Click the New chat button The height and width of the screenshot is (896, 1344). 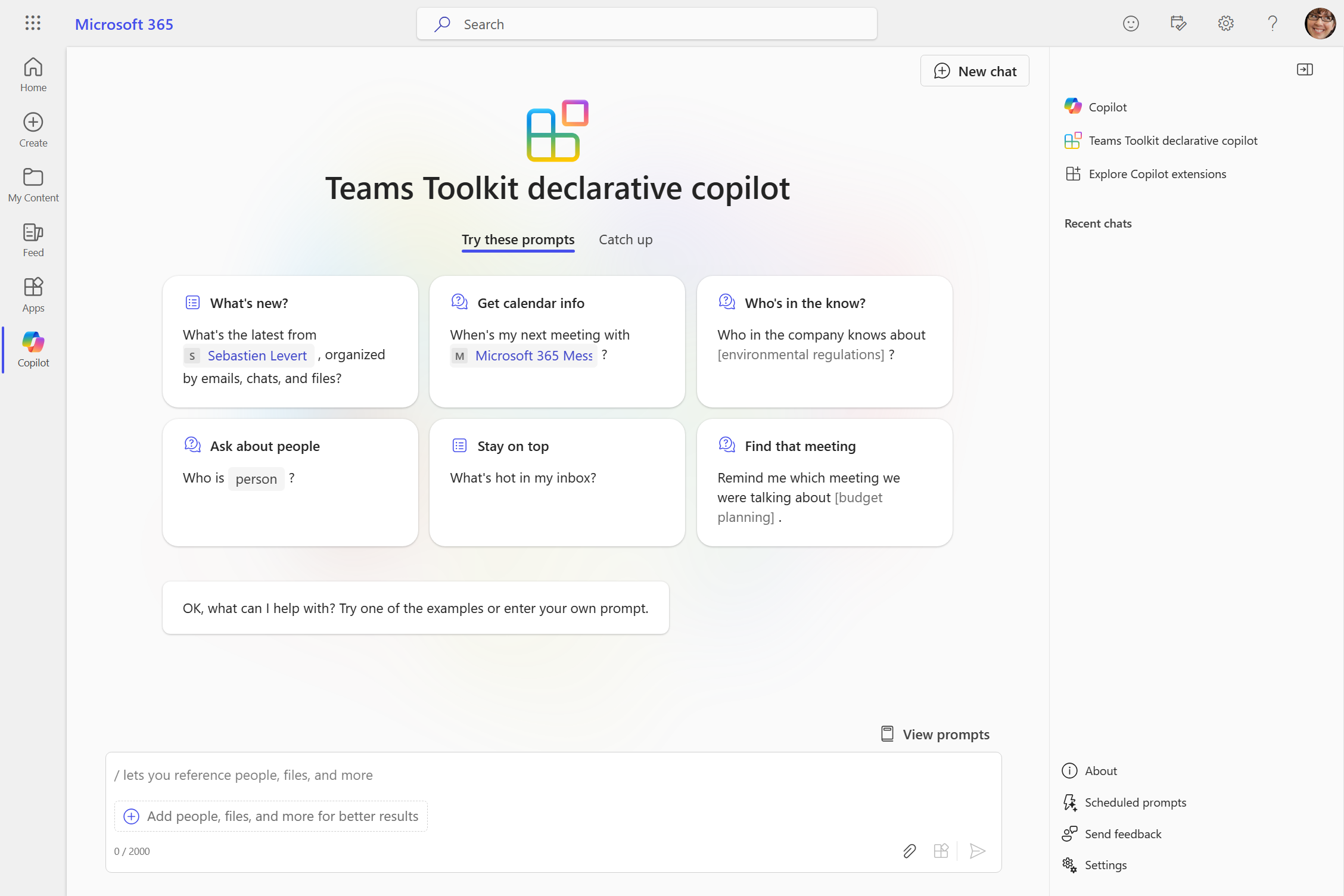tap(974, 70)
